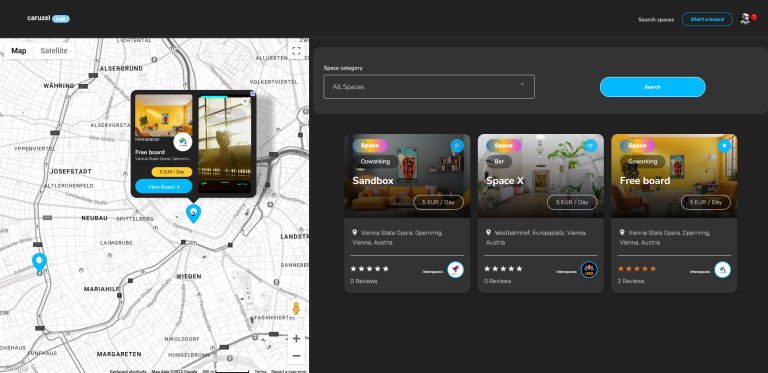Favorite the Sandbox space with star icon
This screenshot has width=768, height=373.
457,145
